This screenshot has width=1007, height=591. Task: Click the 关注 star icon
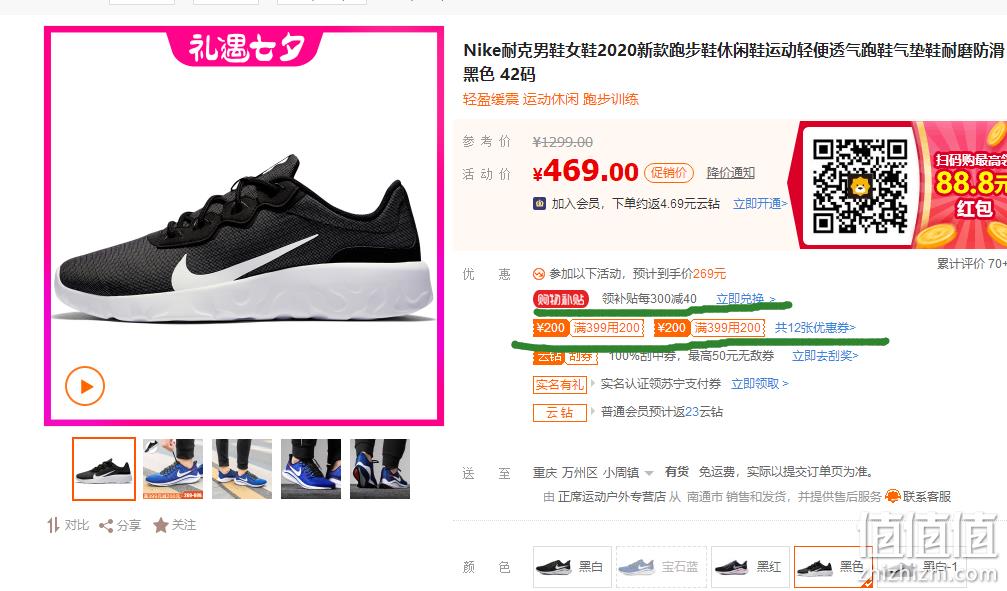click(x=161, y=525)
